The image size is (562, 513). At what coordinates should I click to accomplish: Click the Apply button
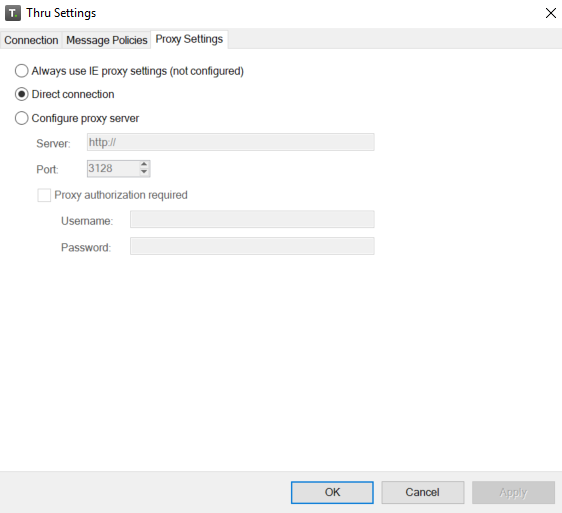click(x=513, y=492)
